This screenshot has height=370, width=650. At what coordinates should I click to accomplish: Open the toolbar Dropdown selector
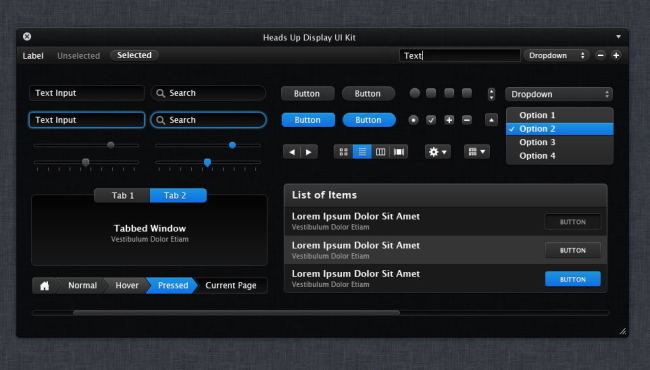click(x=556, y=55)
